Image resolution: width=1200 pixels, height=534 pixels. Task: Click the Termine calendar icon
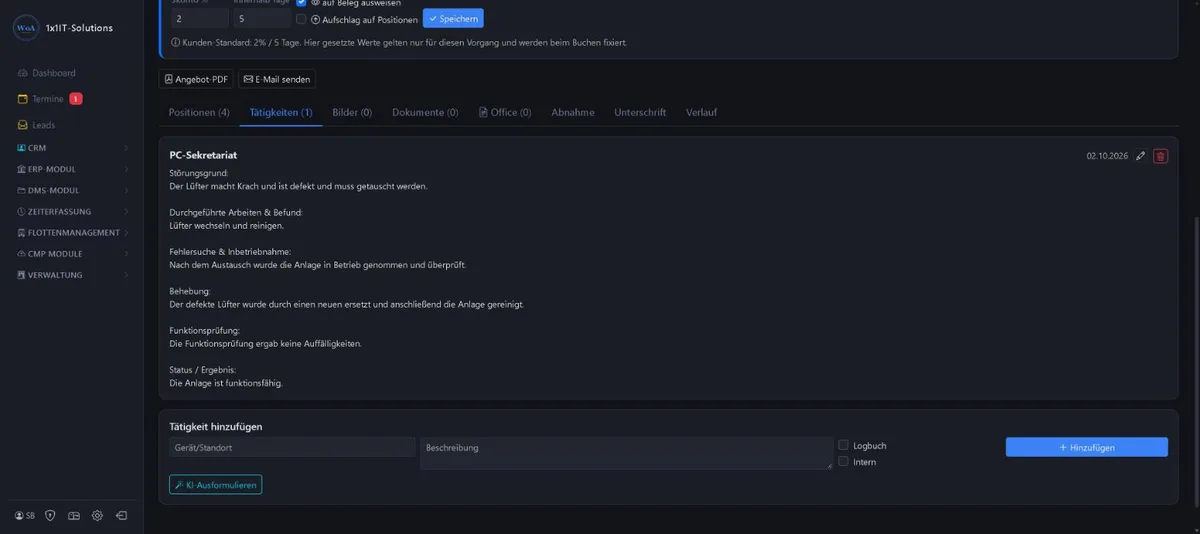[x=23, y=99]
